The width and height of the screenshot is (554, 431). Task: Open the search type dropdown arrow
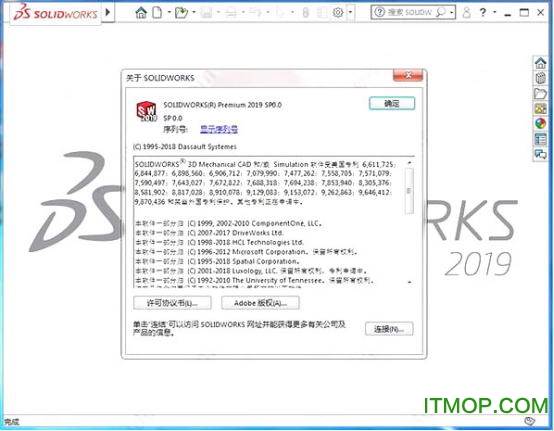(452, 13)
